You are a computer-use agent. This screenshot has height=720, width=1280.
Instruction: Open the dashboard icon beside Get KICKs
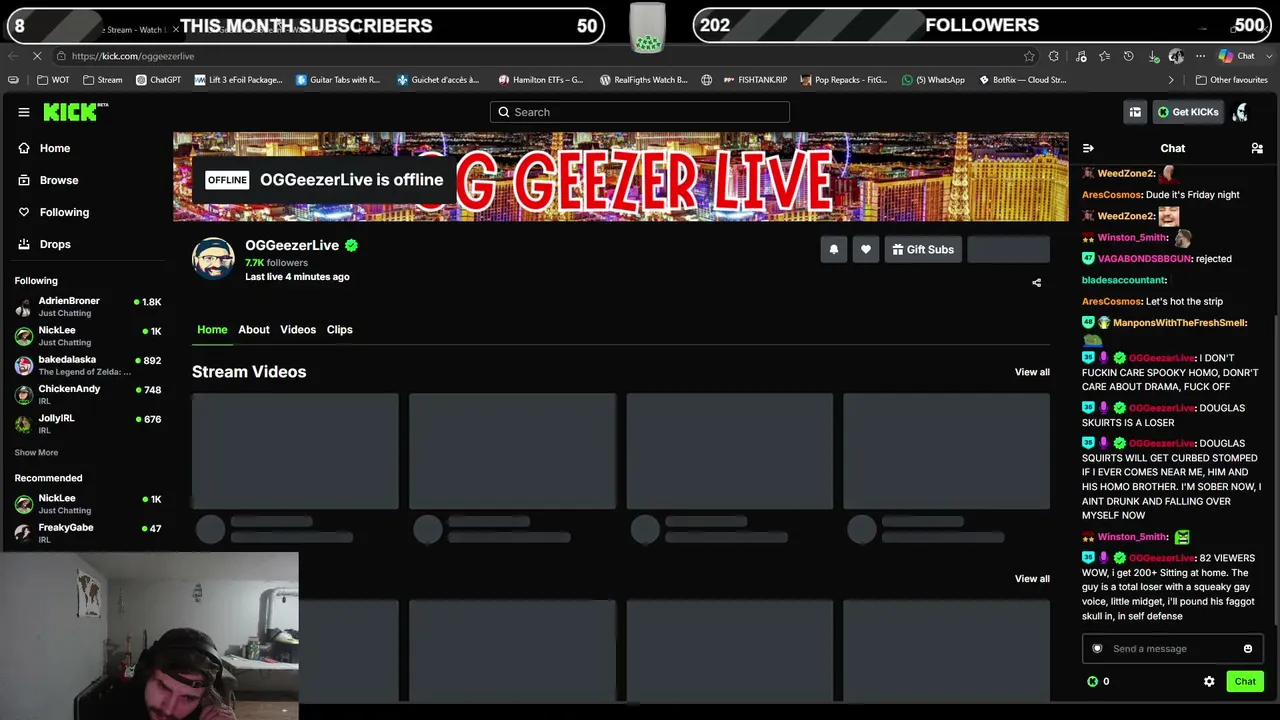(x=1135, y=112)
